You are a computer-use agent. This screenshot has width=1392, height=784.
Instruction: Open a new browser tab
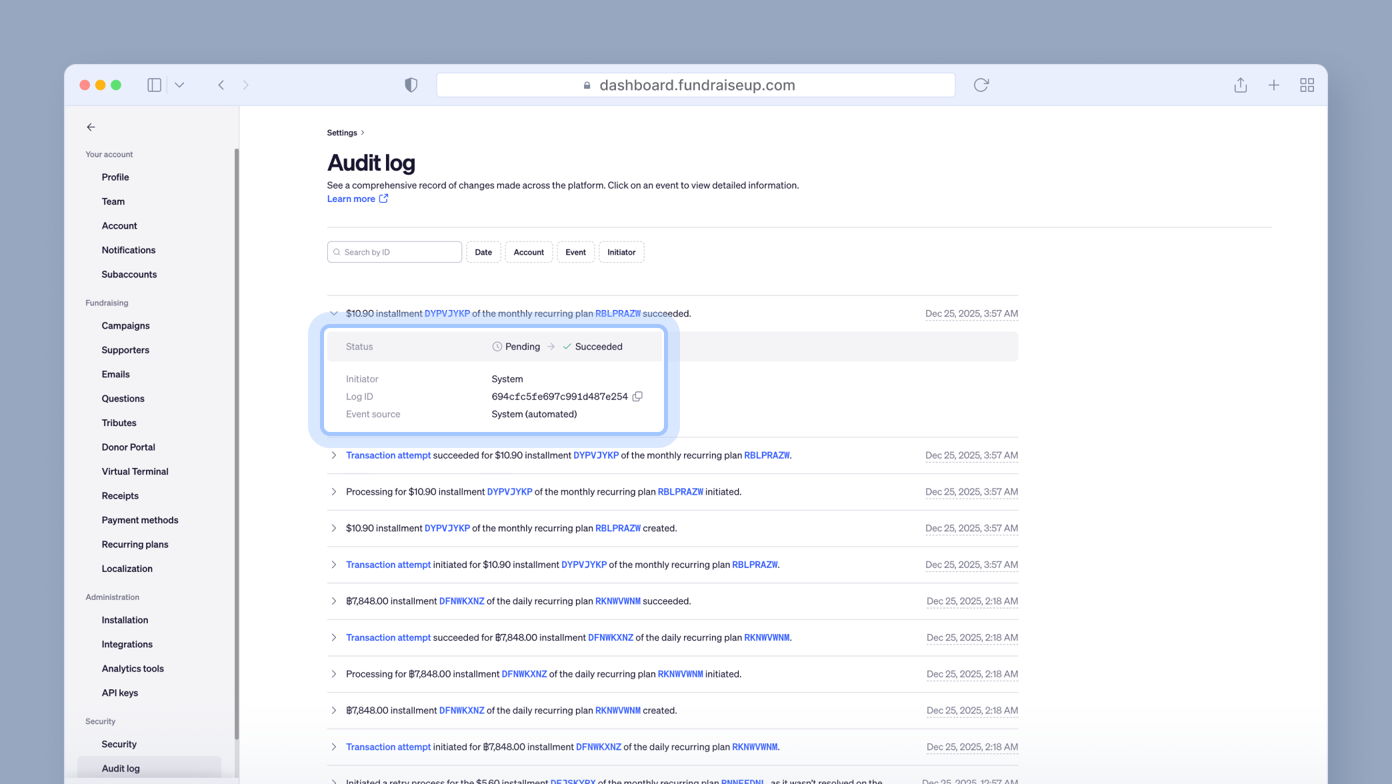pyautogui.click(x=1273, y=85)
